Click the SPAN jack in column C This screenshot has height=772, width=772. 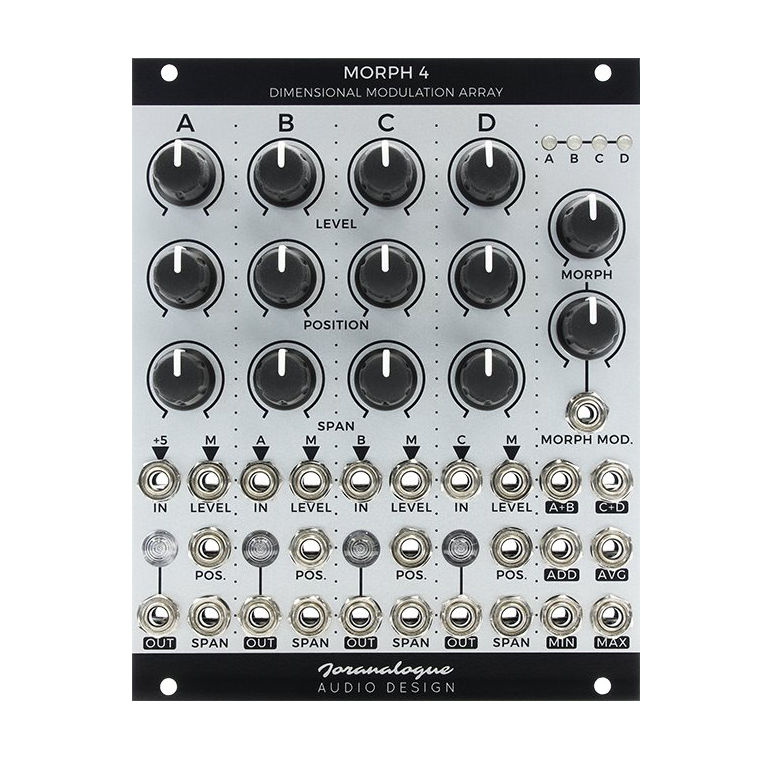point(411,615)
